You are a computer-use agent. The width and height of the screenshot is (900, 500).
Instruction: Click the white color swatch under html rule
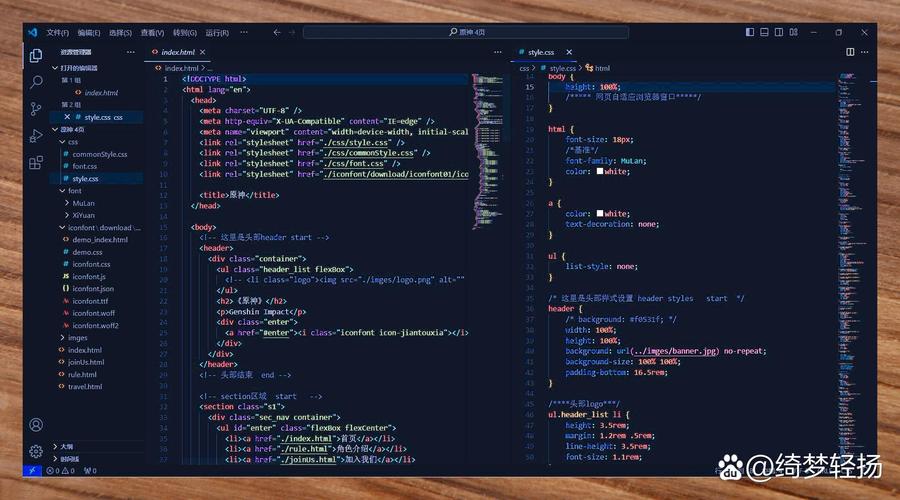pyautogui.click(x=599, y=171)
